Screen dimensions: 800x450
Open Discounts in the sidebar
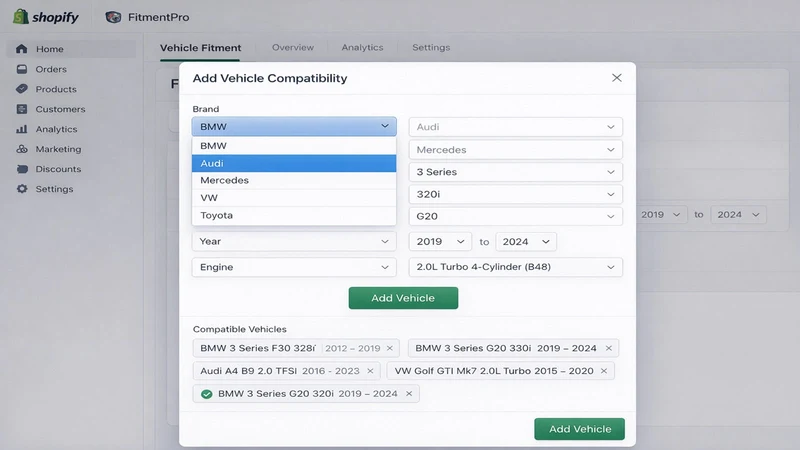(58, 169)
